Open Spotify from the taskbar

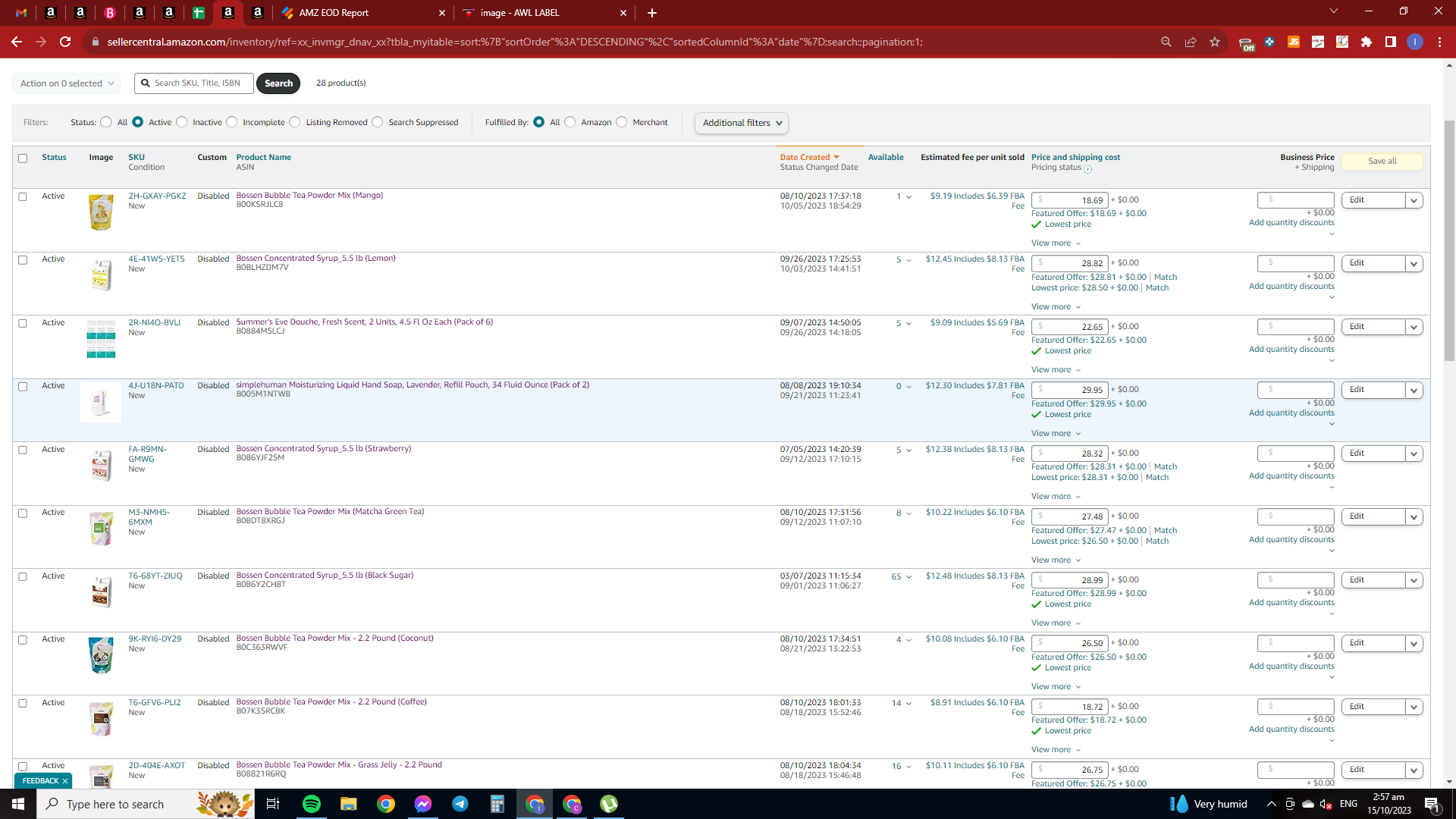tap(312, 804)
